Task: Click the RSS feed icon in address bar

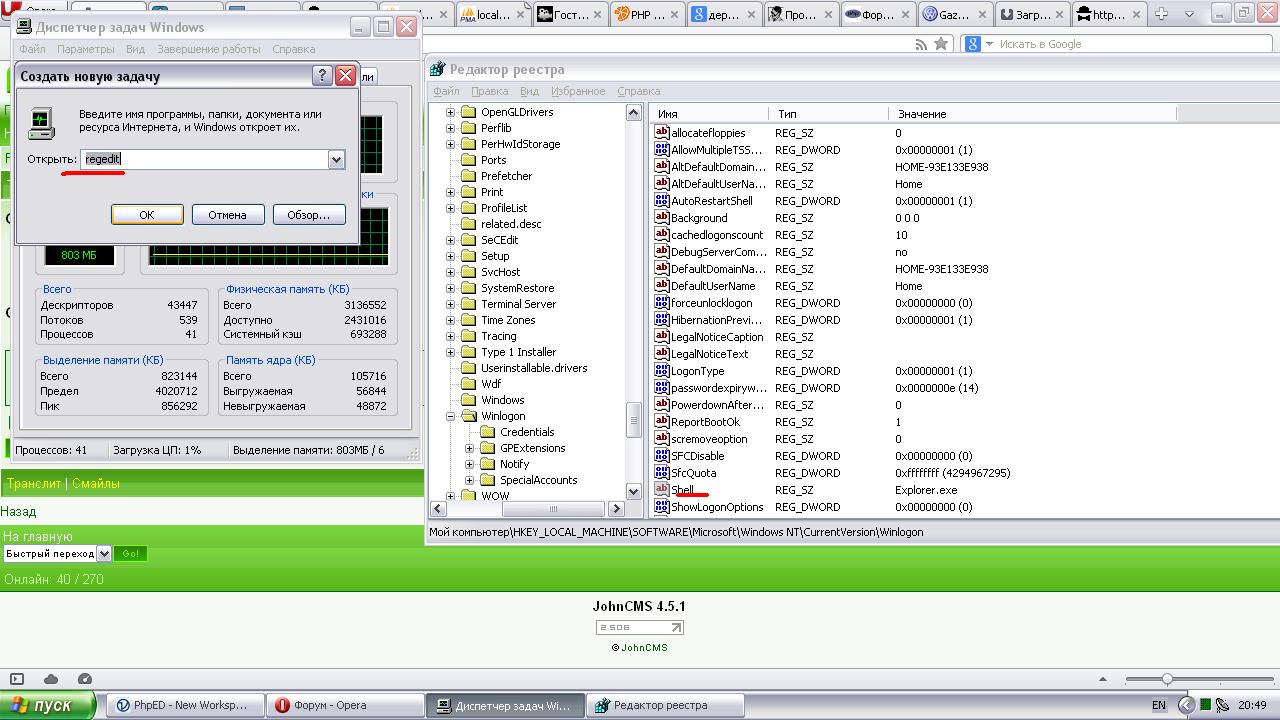Action: 921,44
